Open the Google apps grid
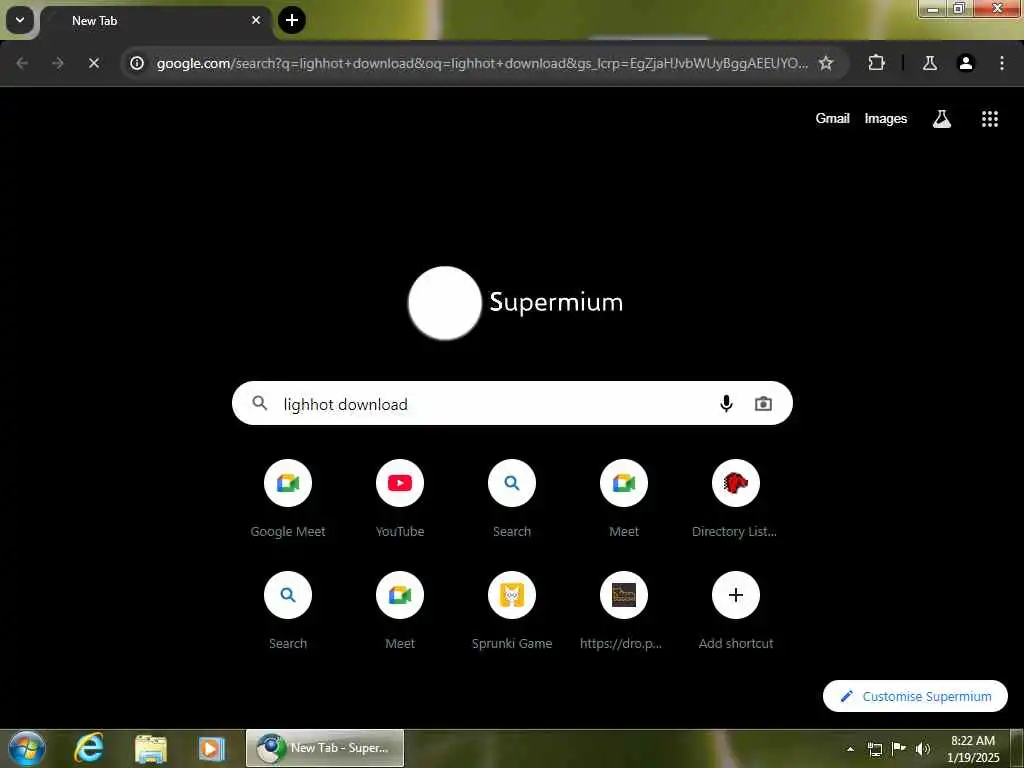This screenshot has height=768, width=1024. [x=990, y=118]
